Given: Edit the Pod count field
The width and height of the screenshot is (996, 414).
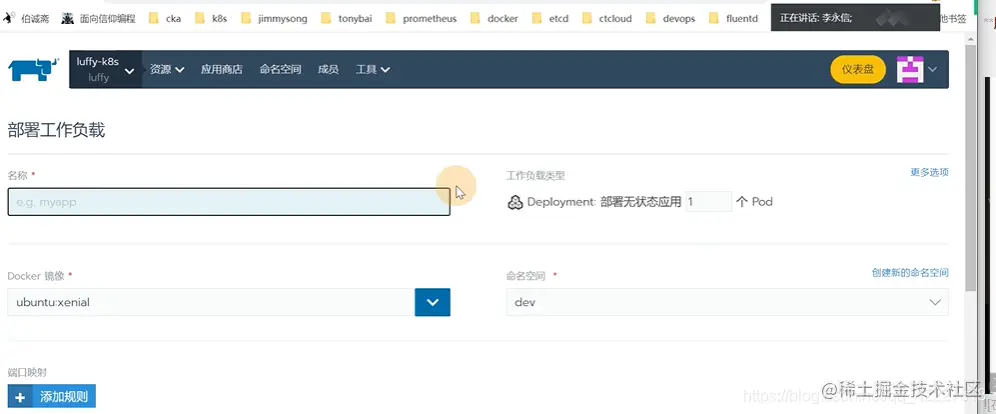Looking at the screenshot, I should click(708, 202).
